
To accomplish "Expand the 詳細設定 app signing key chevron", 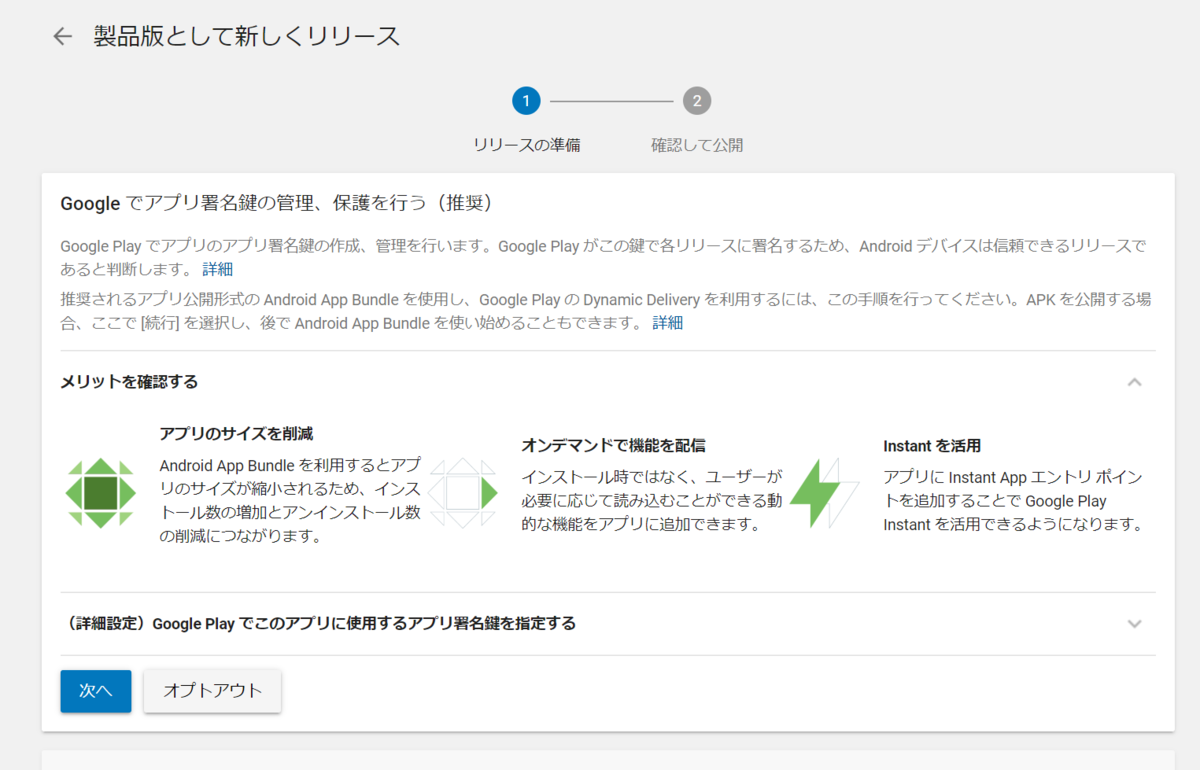I will (x=1134, y=624).
